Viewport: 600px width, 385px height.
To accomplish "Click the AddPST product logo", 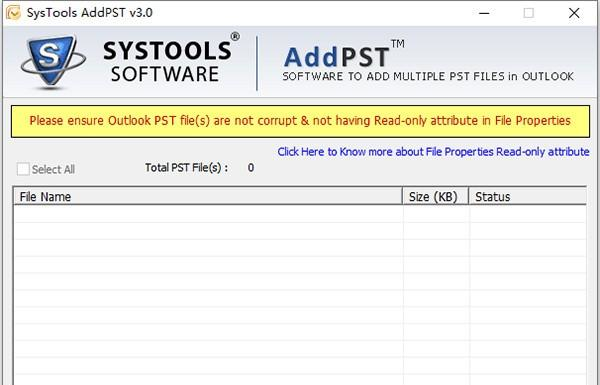I will (x=336, y=57).
